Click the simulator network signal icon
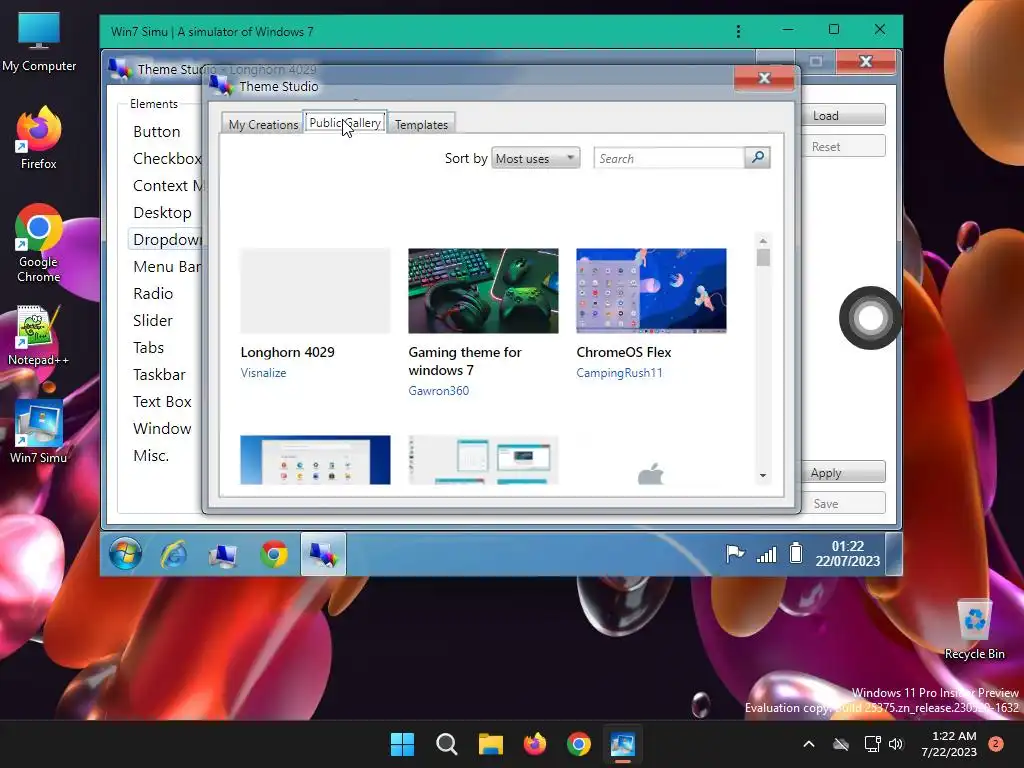The image size is (1024, 768). coord(766,554)
